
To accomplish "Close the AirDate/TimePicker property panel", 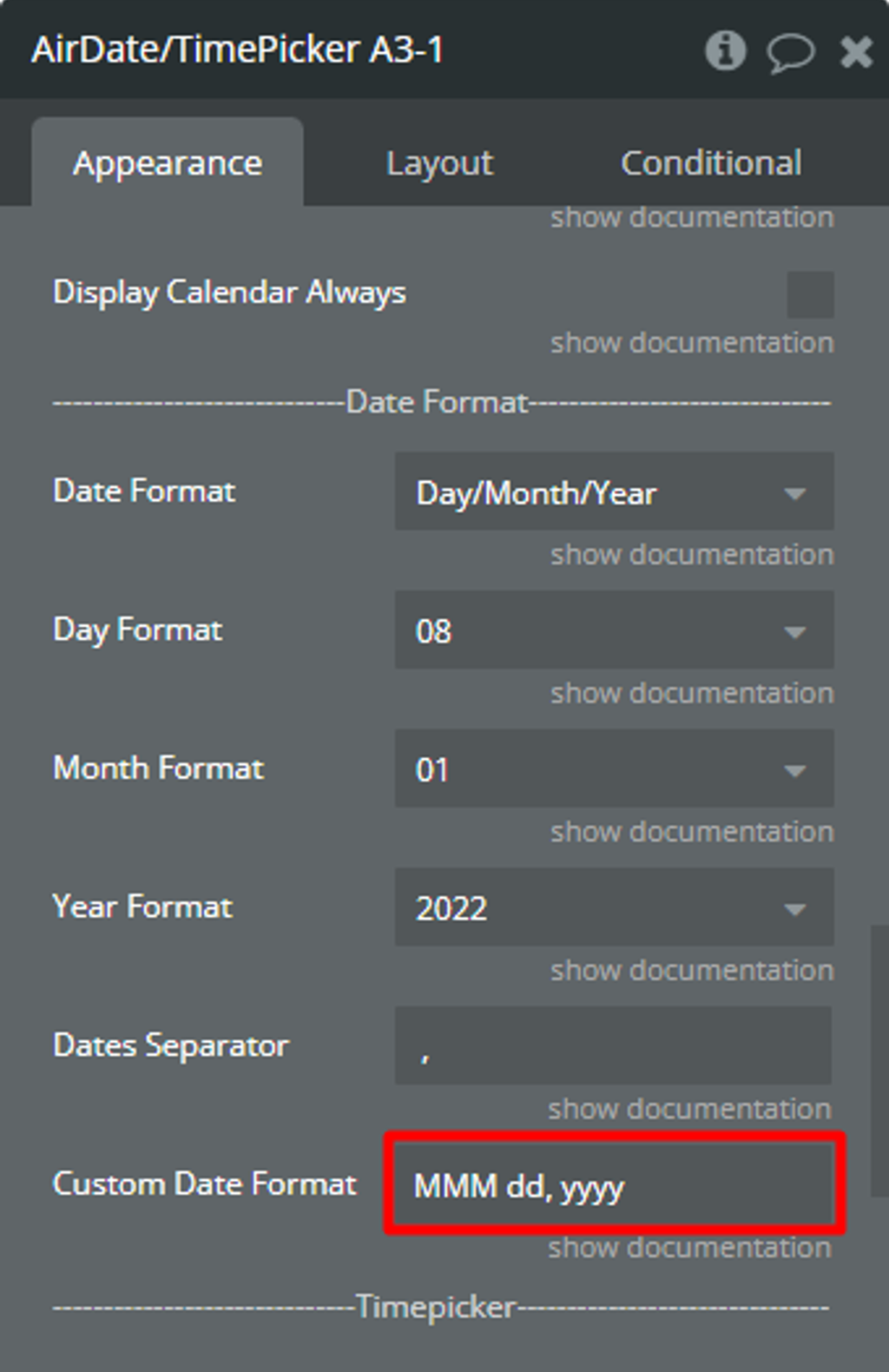I will pos(856,52).
